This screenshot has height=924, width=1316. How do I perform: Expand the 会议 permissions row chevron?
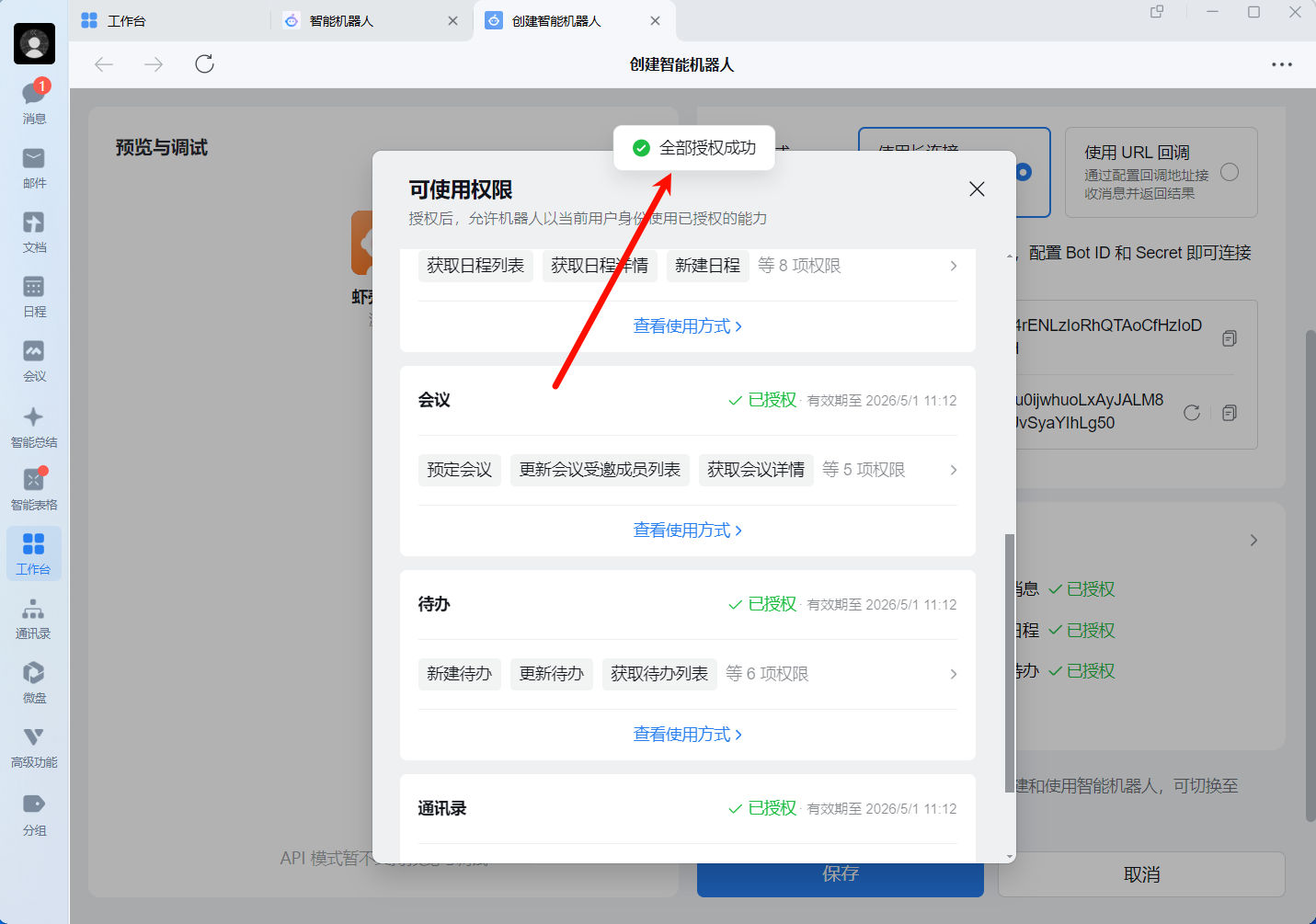pyautogui.click(x=954, y=470)
